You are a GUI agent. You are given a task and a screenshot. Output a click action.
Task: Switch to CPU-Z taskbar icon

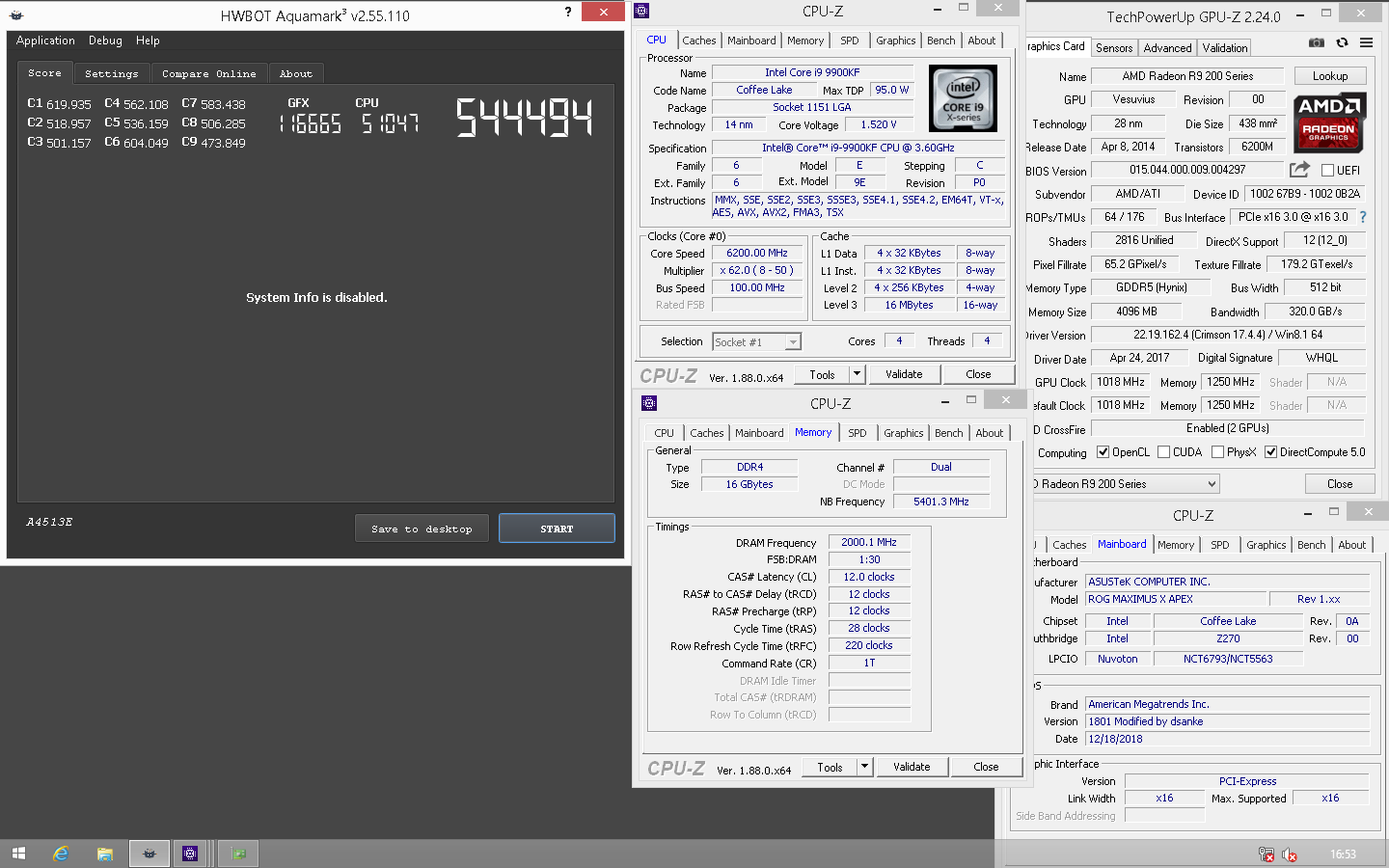pyautogui.click(x=191, y=854)
